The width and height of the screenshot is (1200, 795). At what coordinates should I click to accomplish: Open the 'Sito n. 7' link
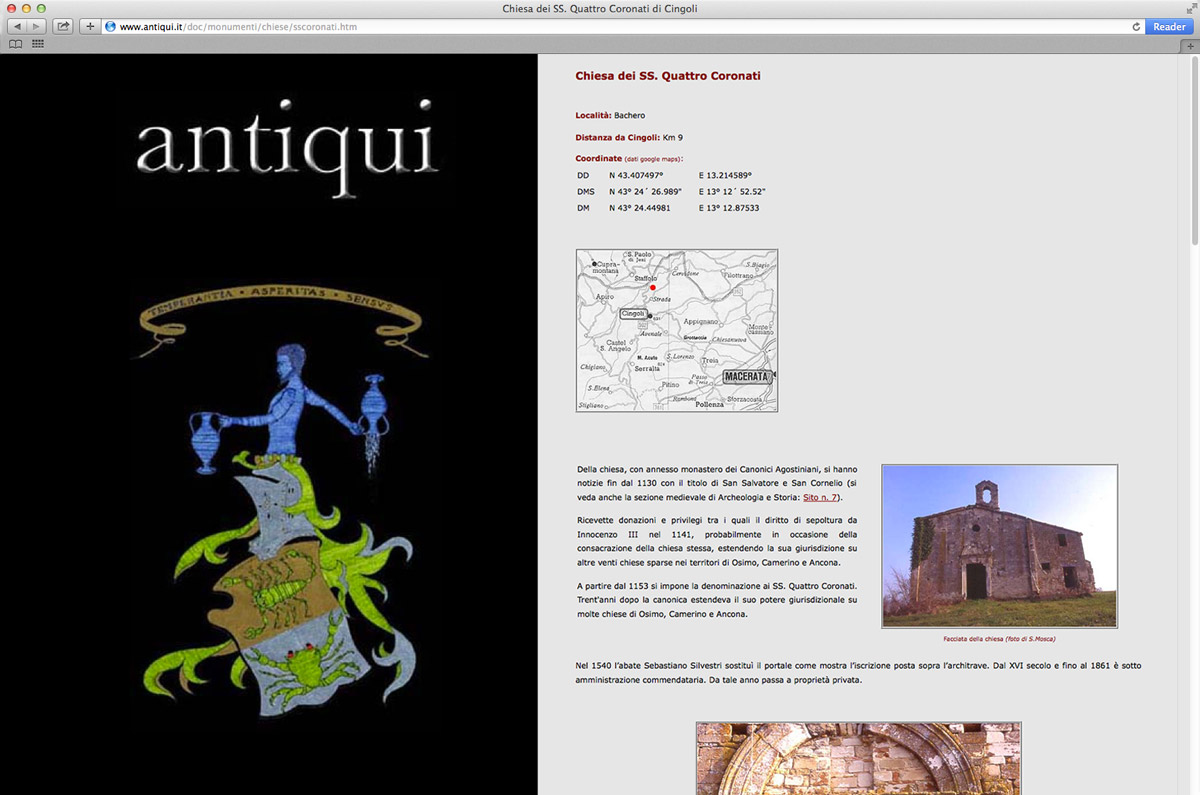pyautogui.click(x=822, y=497)
